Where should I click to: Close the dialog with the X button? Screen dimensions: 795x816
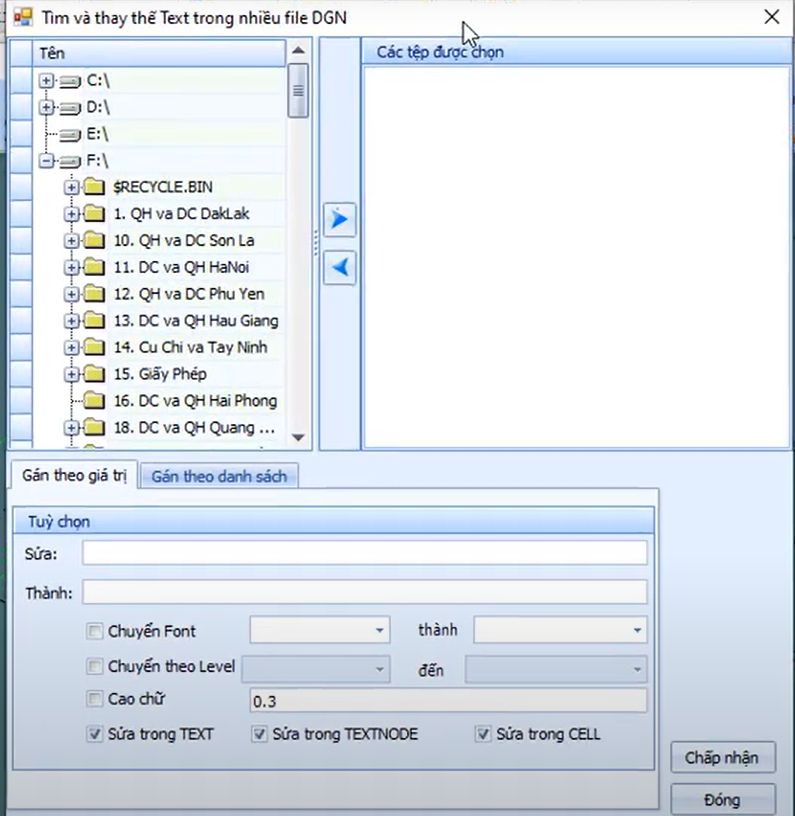click(x=772, y=17)
